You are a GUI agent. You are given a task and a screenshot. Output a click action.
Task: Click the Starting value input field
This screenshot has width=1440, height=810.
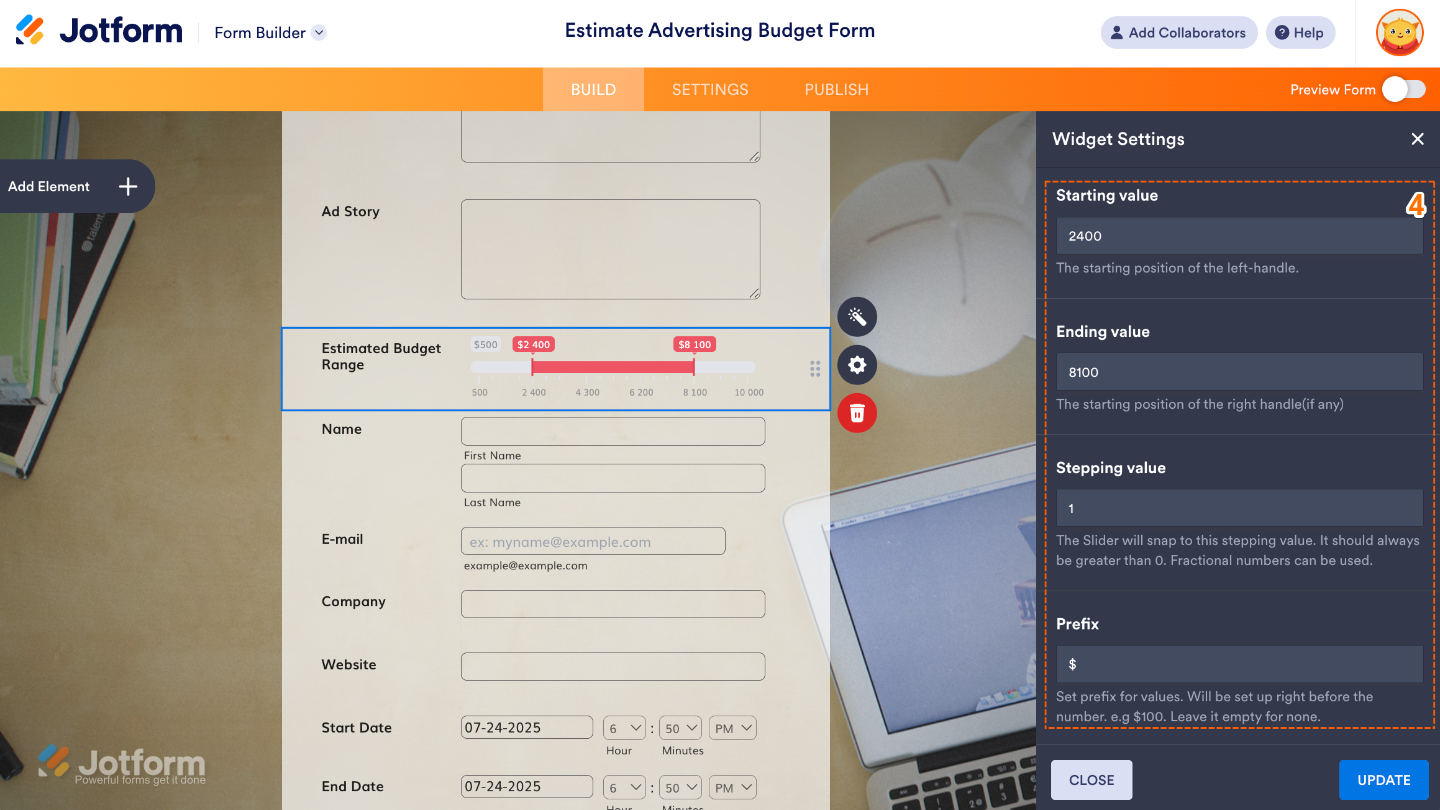pos(1239,235)
